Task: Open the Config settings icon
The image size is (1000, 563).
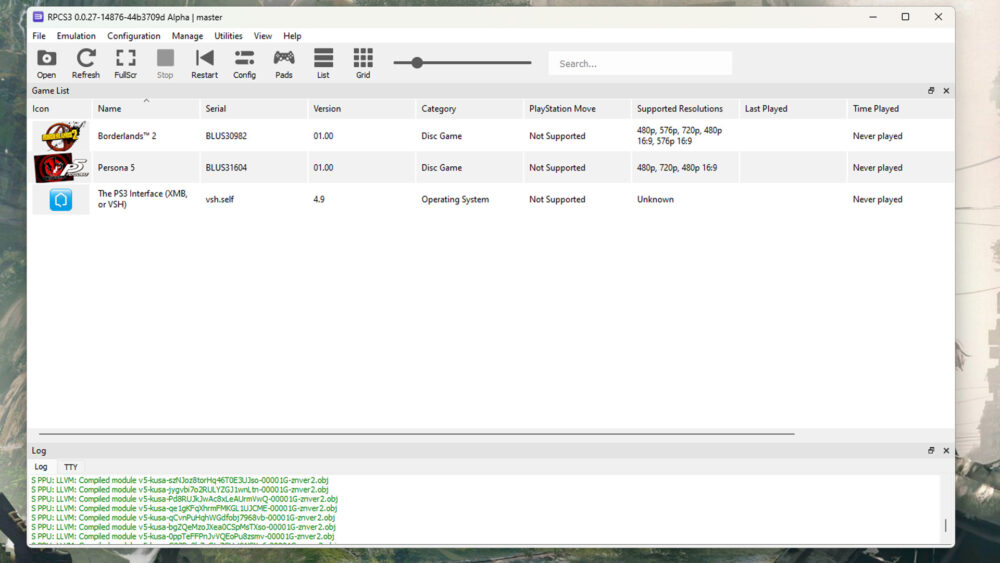Action: [x=244, y=63]
